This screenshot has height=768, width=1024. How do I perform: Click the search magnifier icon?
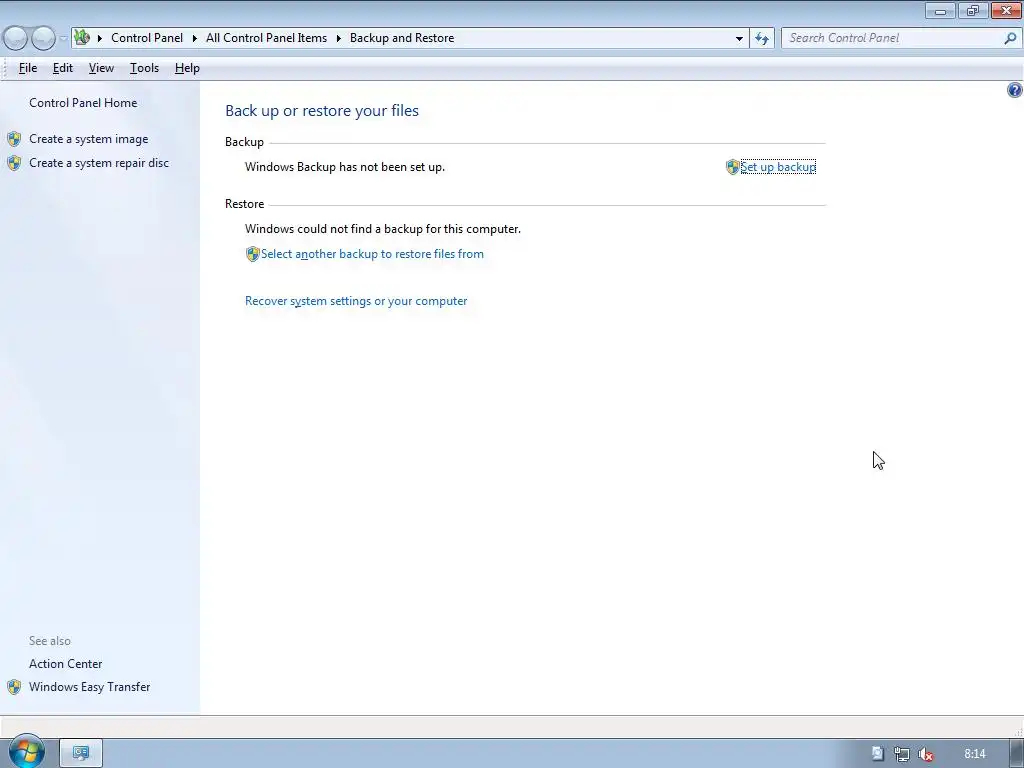click(x=1010, y=38)
